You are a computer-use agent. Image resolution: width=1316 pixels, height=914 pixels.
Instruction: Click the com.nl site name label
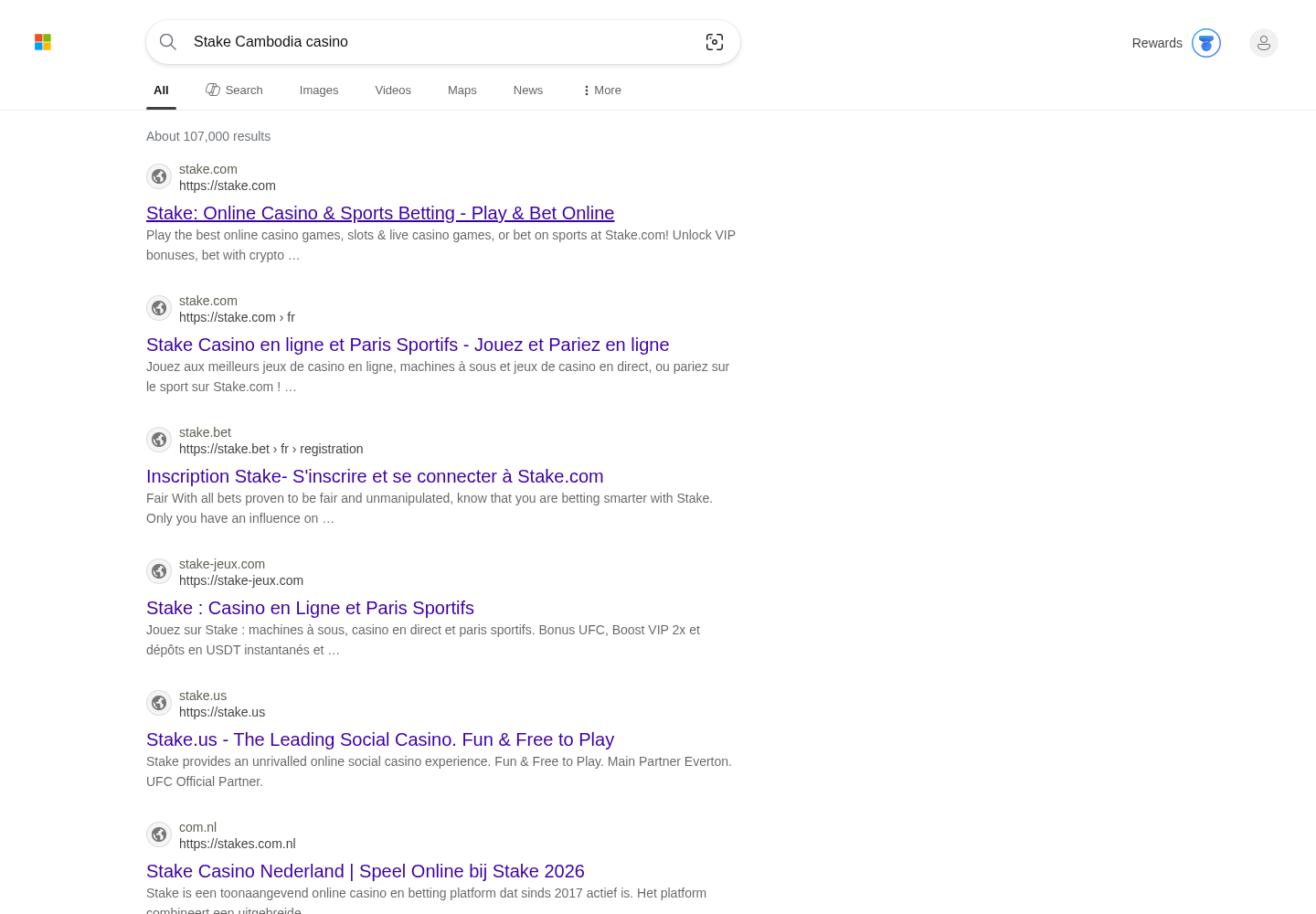click(x=197, y=827)
